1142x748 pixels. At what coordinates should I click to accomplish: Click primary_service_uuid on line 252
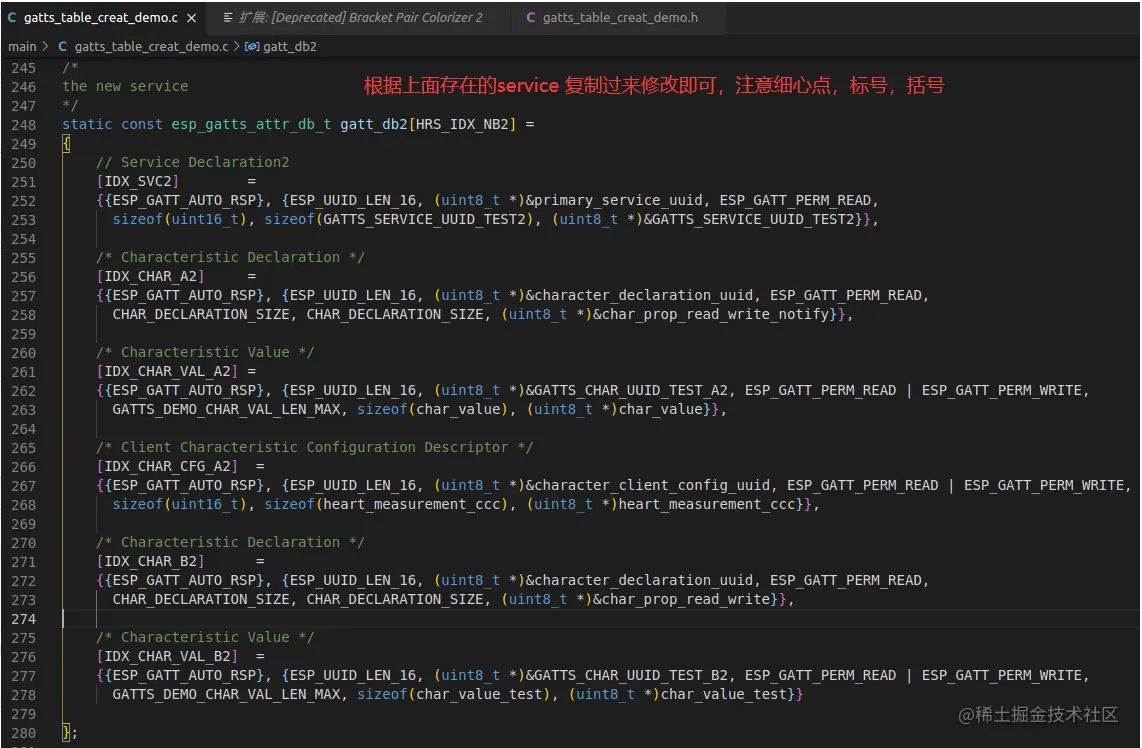point(619,200)
